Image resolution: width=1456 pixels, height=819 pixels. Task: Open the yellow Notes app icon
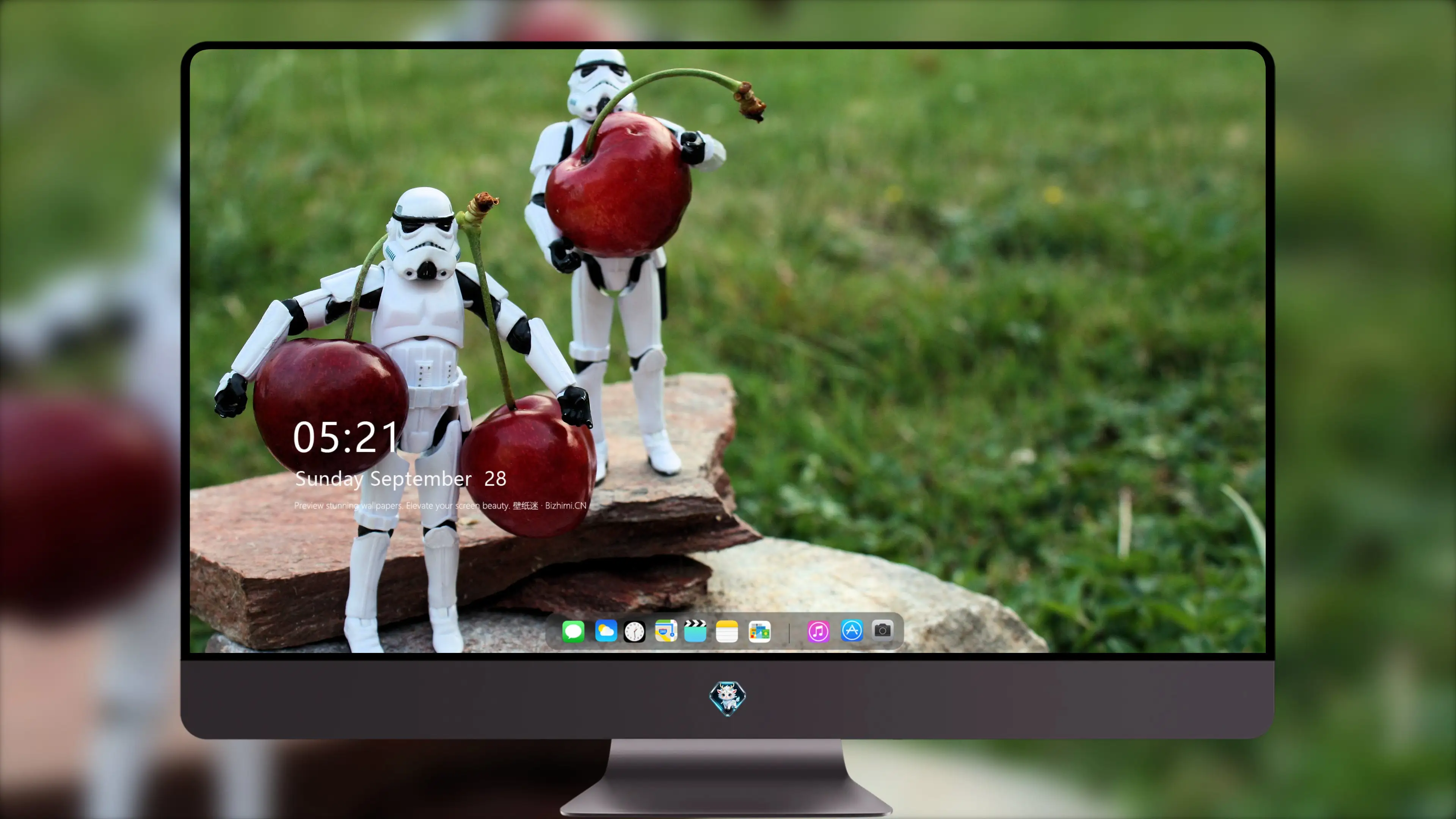coord(727,631)
